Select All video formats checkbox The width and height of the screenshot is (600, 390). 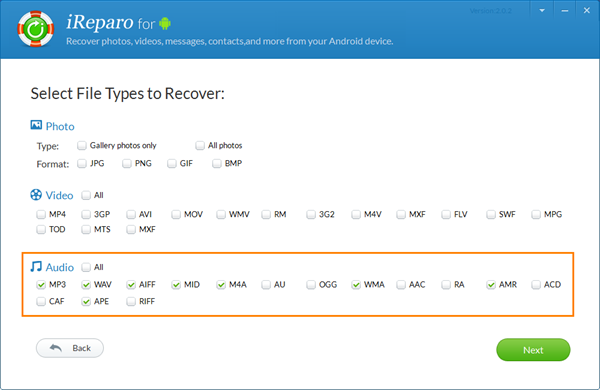86,195
